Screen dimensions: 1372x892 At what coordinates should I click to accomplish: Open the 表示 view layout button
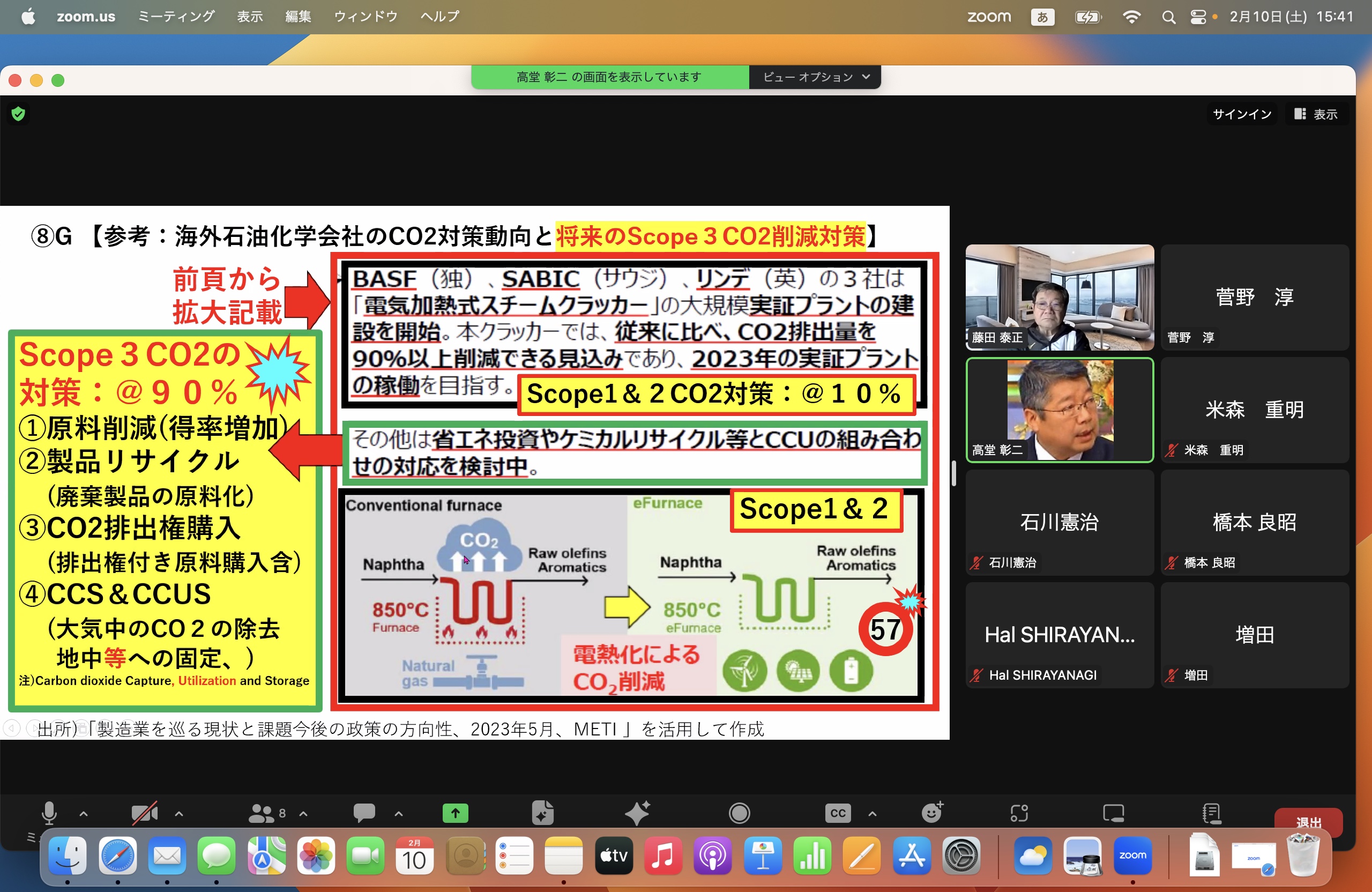[1316, 114]
